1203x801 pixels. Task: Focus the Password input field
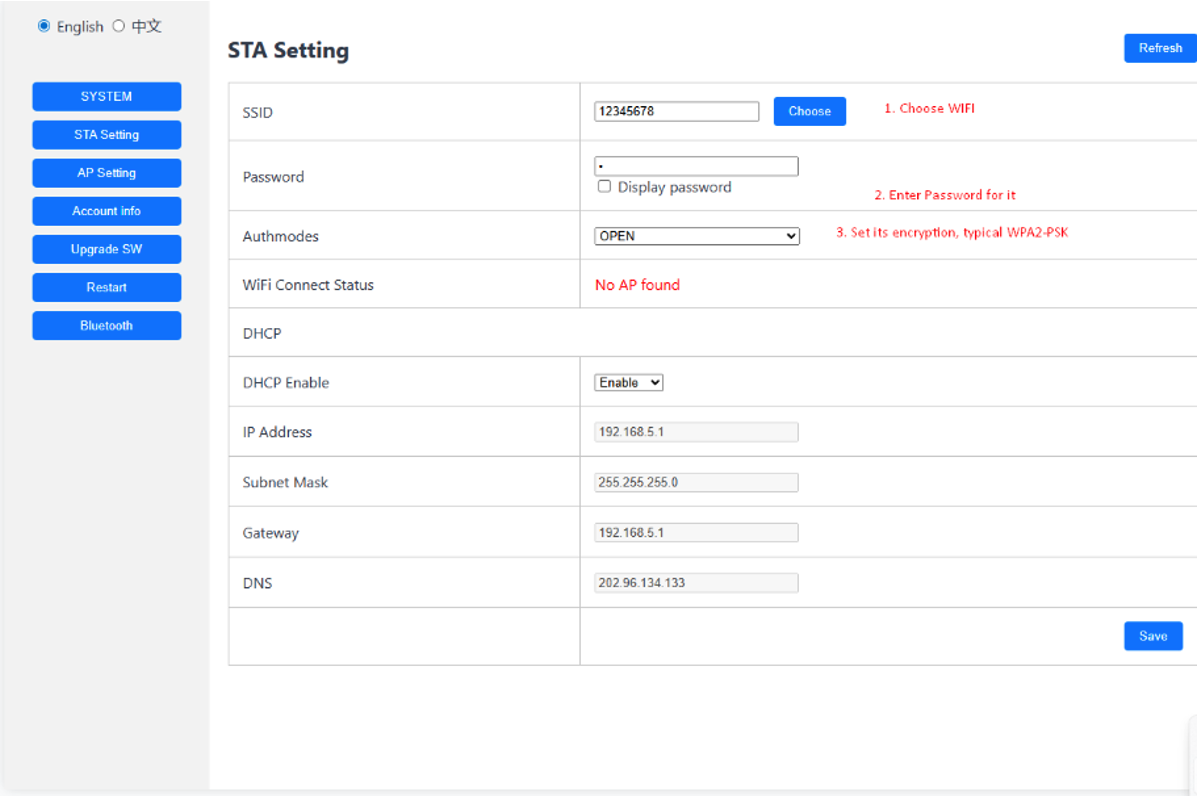(696, 166)
